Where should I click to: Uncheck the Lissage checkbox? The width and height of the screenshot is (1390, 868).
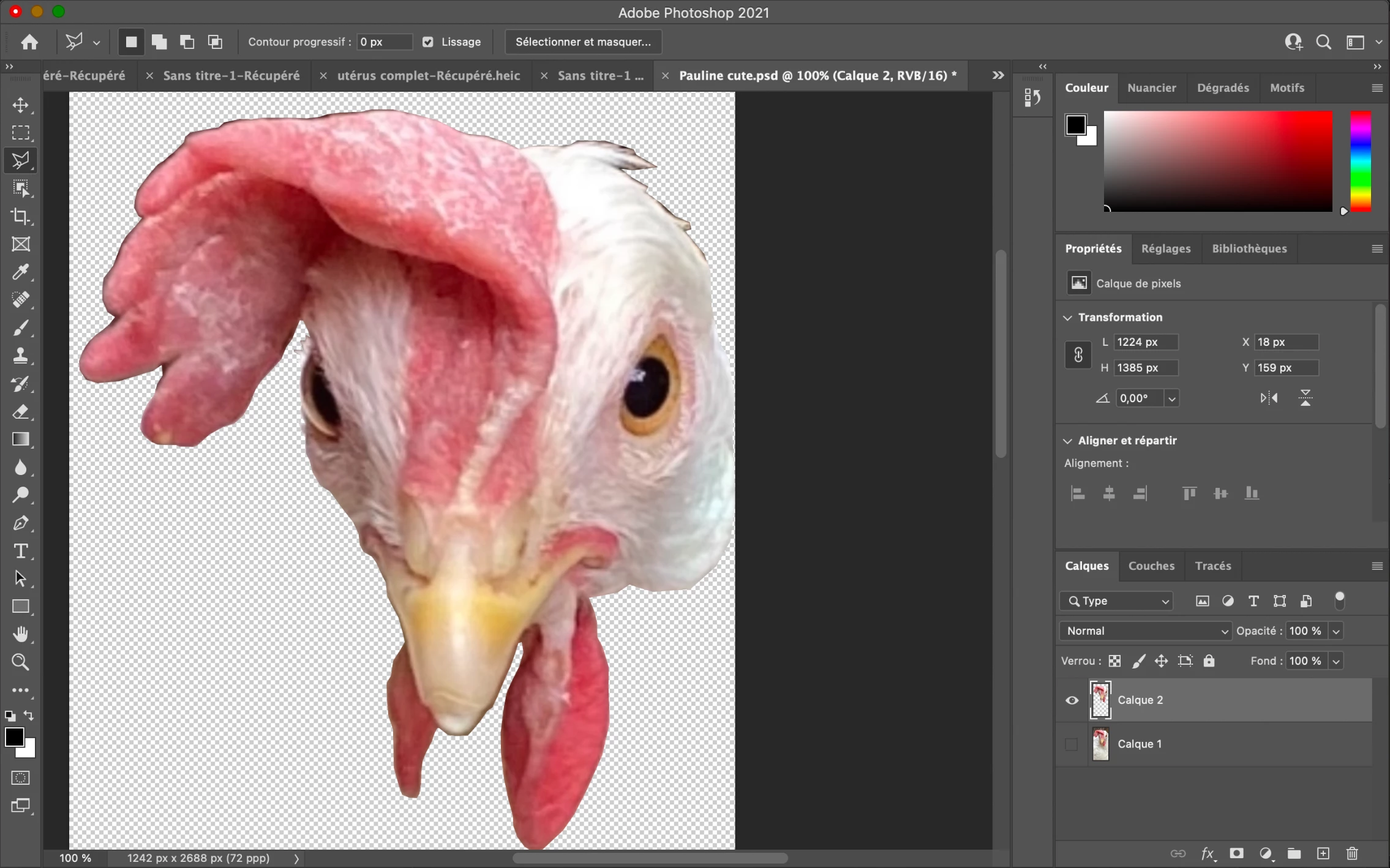click(428, 42)
